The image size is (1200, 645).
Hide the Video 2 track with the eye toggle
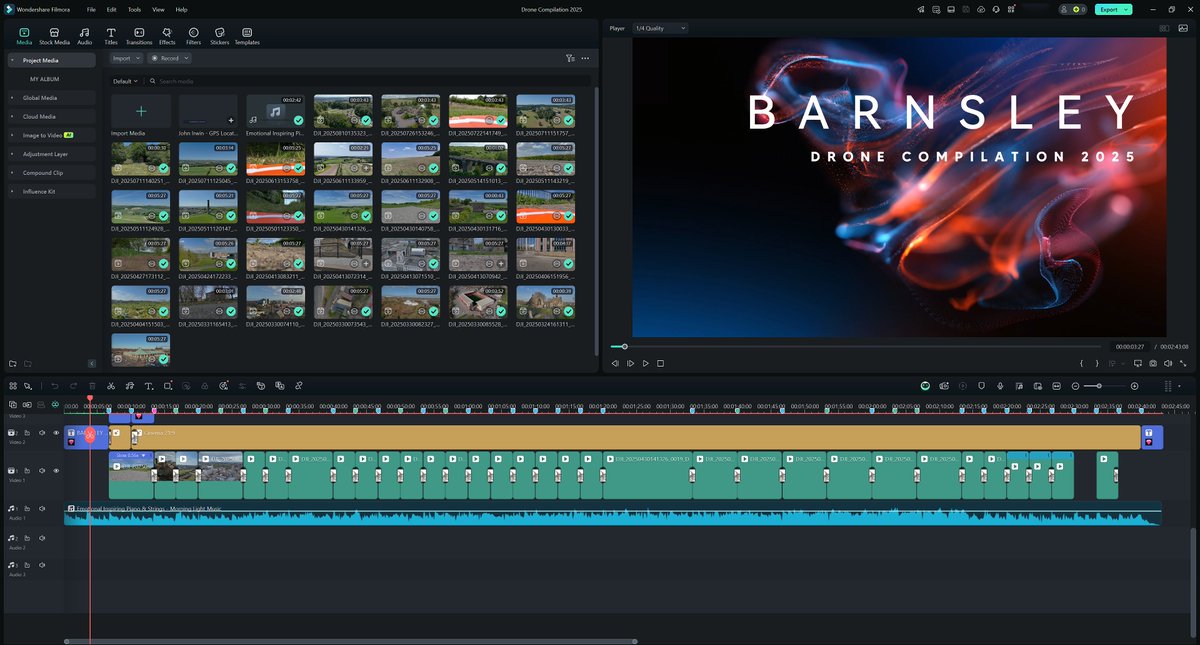pyautogui.click(x=56, y=433)
